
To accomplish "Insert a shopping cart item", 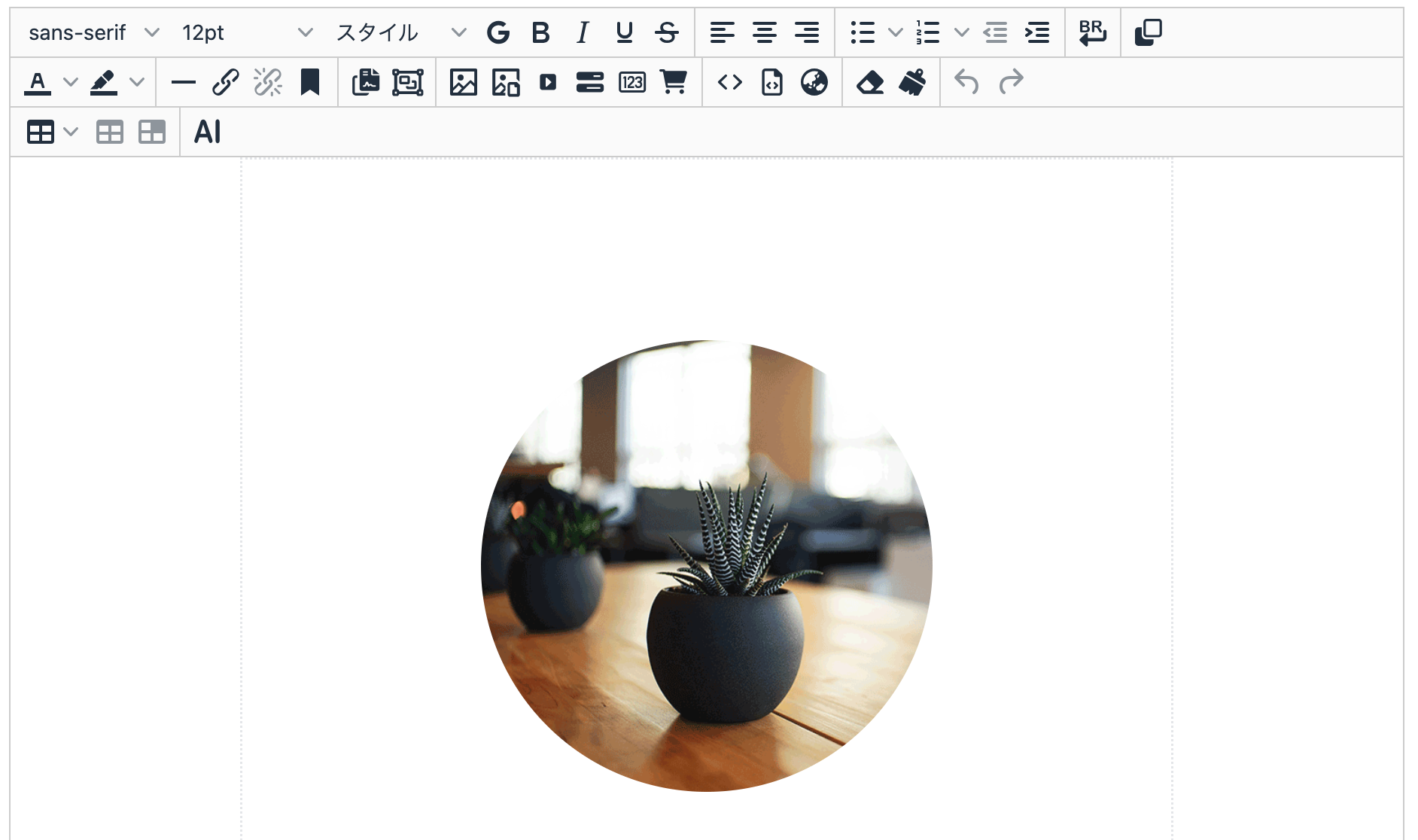I will point(674,82).
